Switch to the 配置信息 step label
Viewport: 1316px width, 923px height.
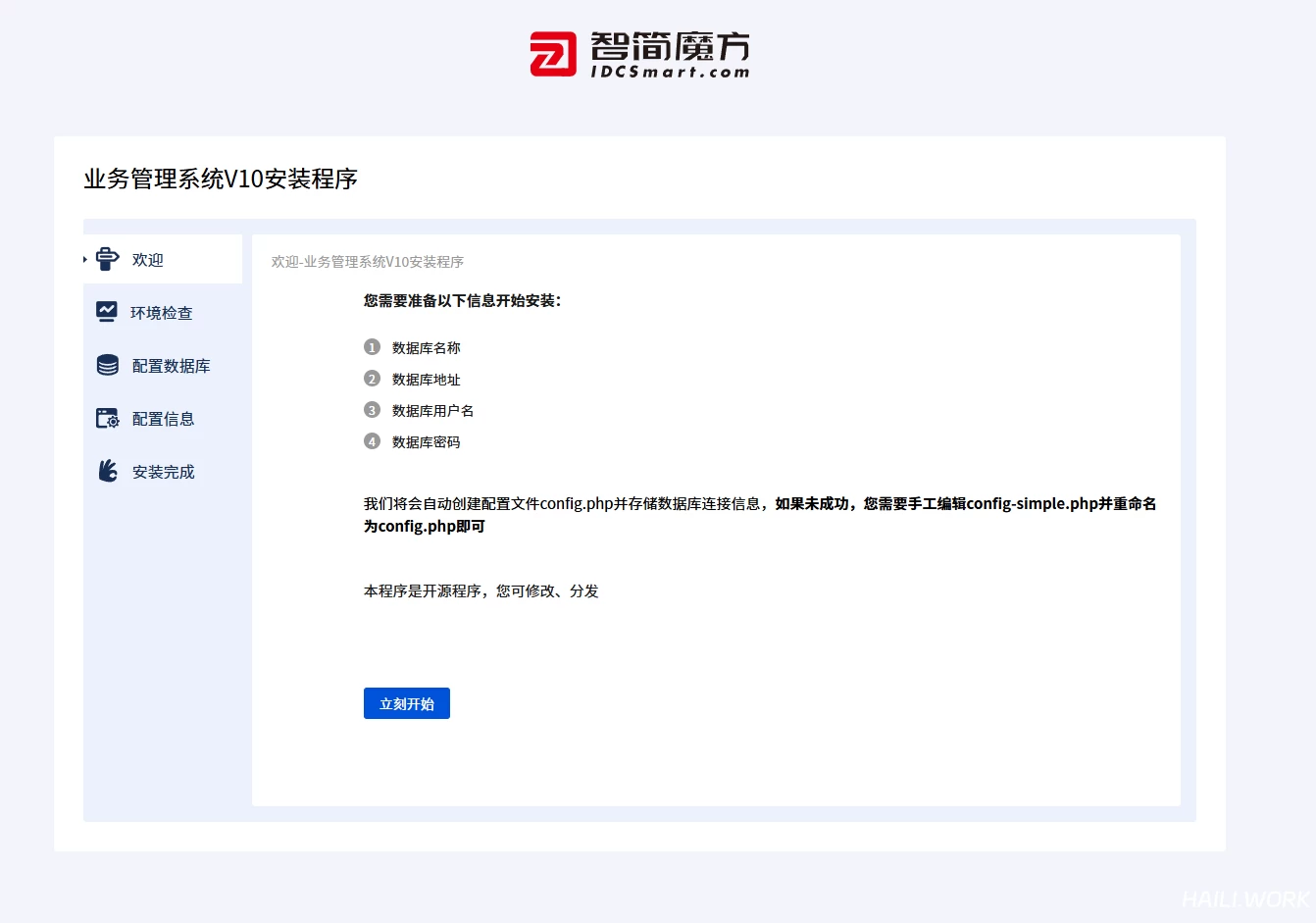pos(164,419)
